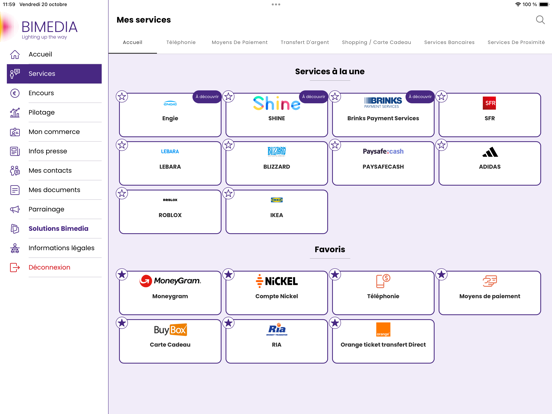Open the ROBLOX service card
This screenshot has width=552, height=414.
click(x=170, y=212)
